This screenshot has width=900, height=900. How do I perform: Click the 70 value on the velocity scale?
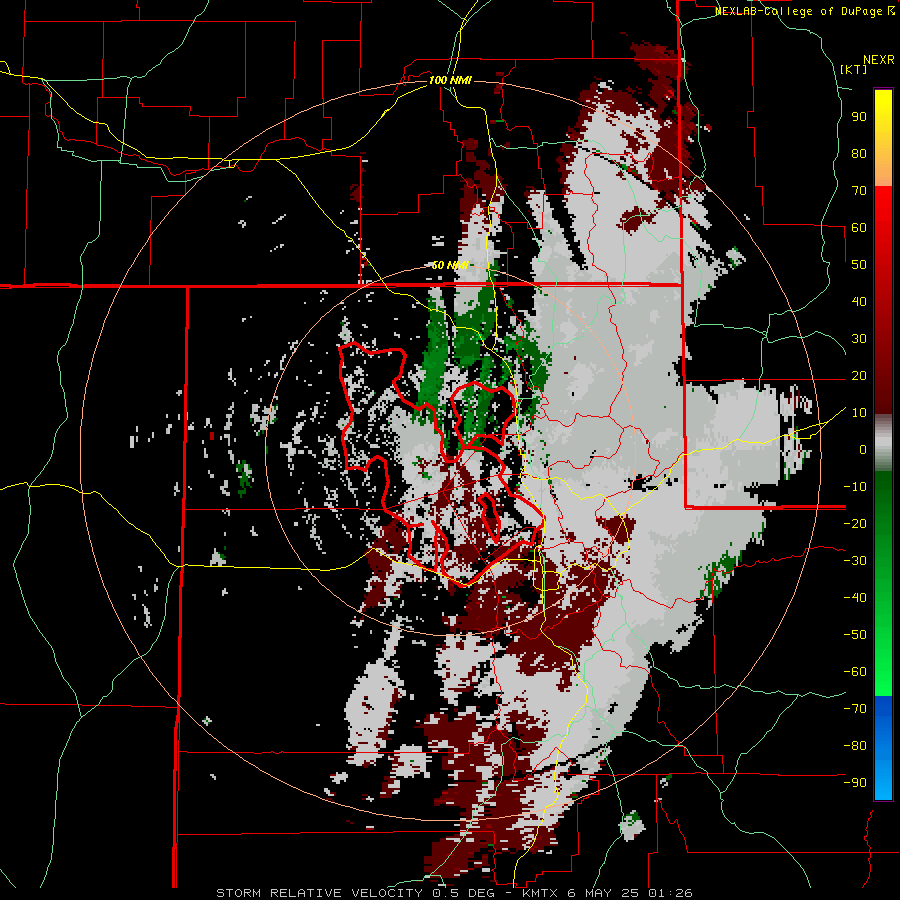tap(859, 191)
